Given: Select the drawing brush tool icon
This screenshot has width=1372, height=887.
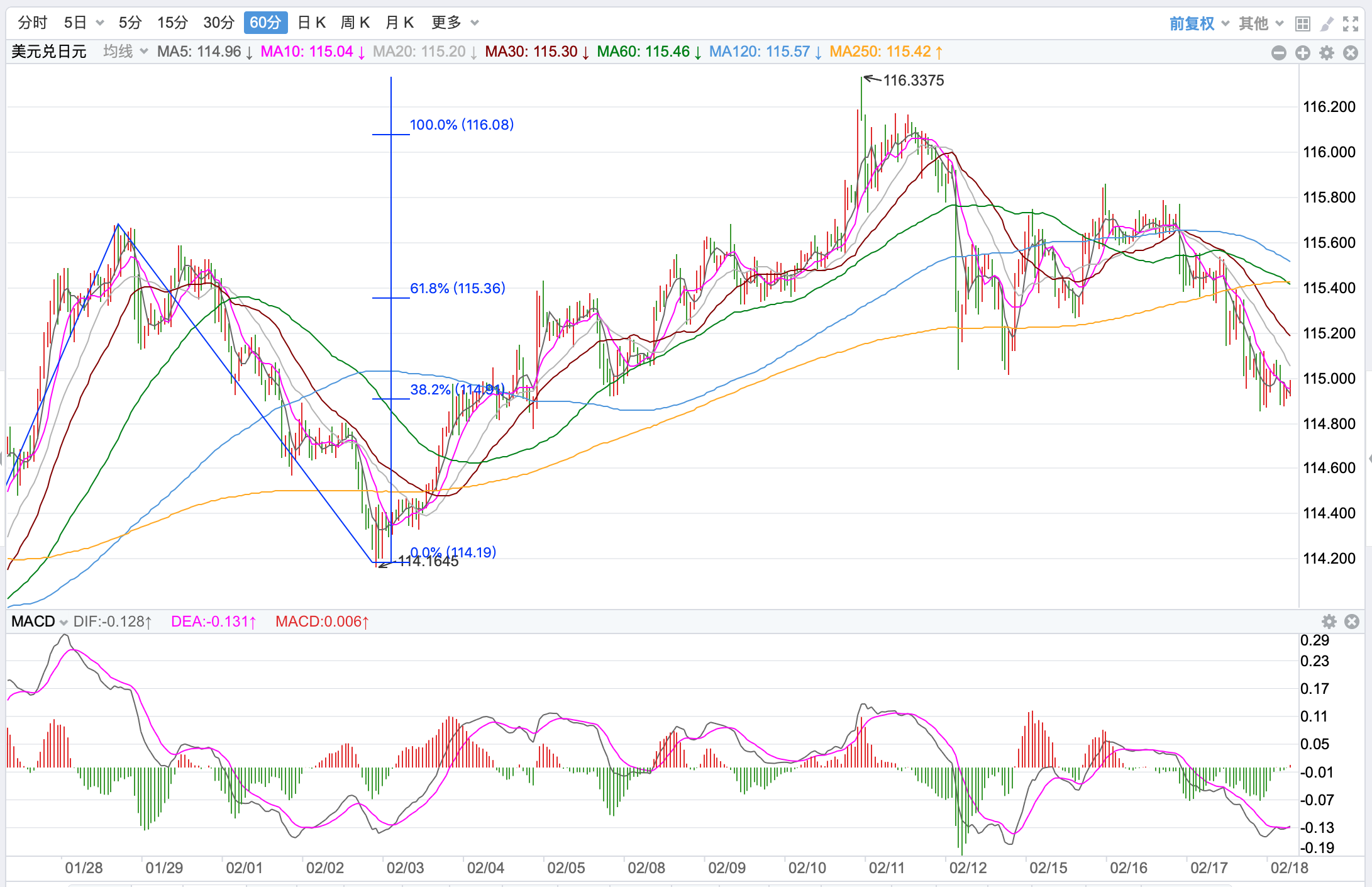Looking at the screenshot, I should 1327,24.
